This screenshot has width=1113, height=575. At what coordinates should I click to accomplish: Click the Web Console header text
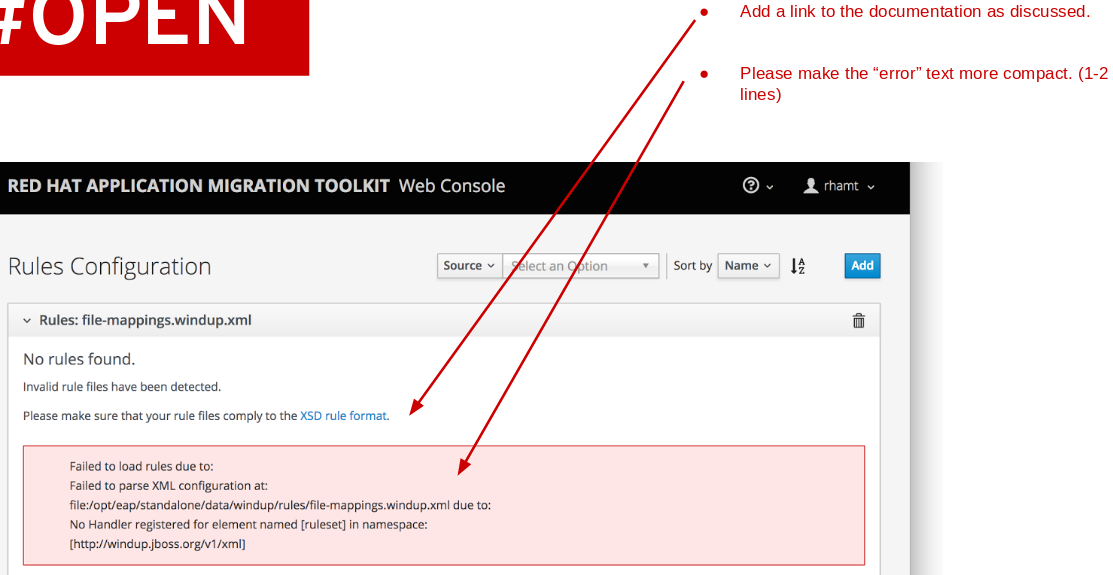click(452, 186)
